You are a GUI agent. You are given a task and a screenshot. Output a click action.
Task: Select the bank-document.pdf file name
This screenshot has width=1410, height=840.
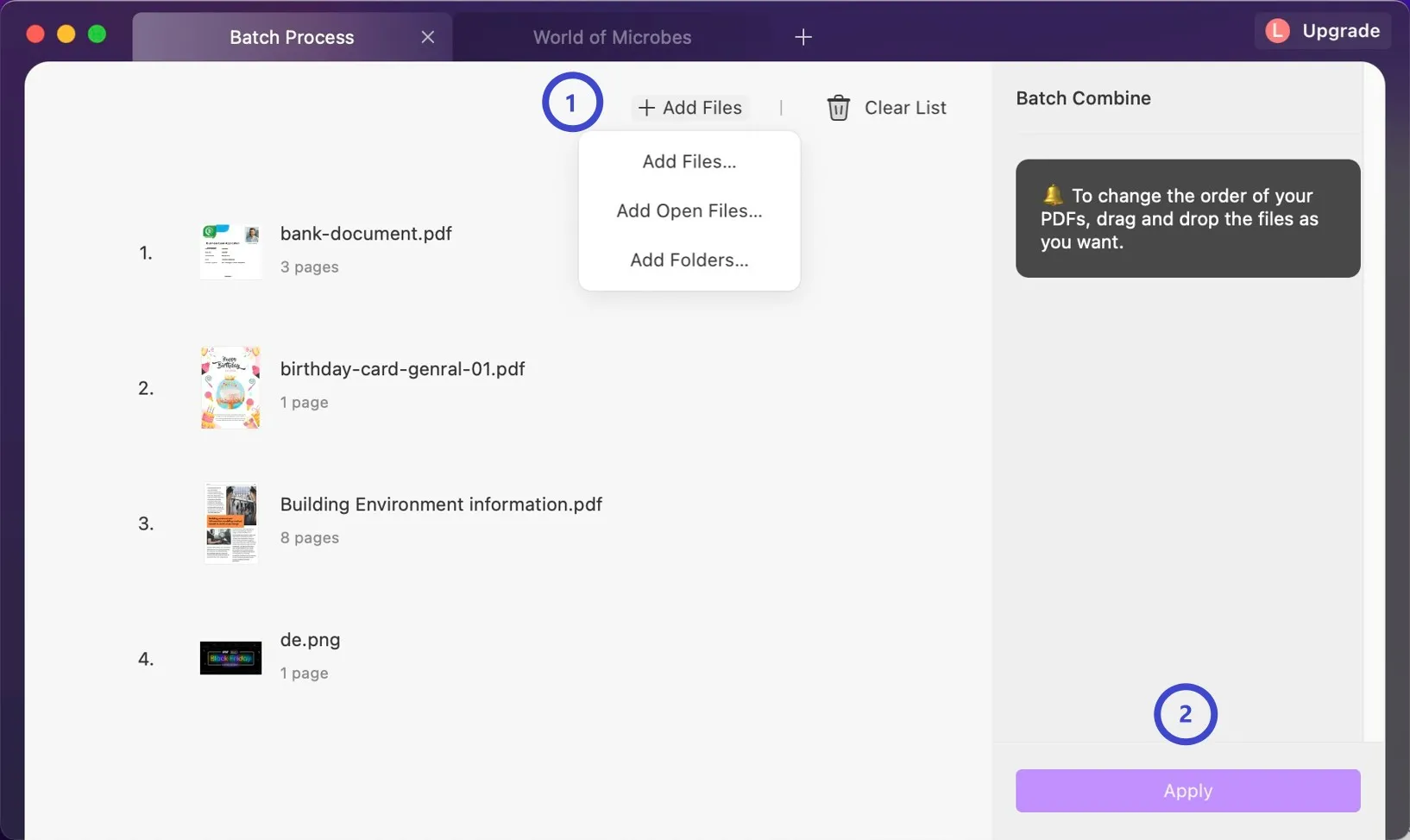(x=365, y=233)
